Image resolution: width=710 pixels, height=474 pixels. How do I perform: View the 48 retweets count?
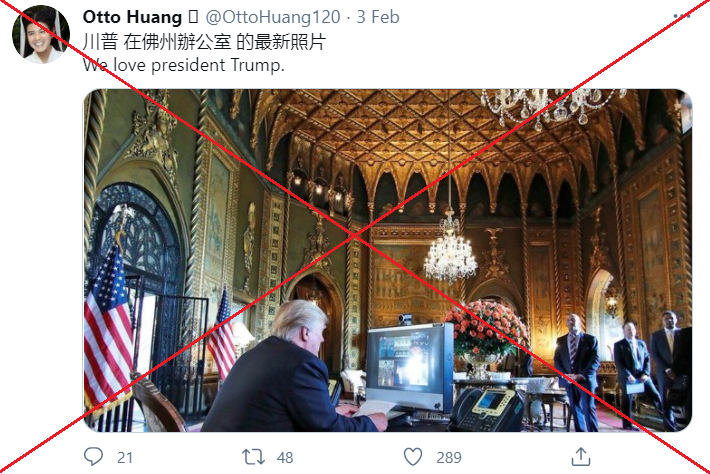click(x=285, y=457)
